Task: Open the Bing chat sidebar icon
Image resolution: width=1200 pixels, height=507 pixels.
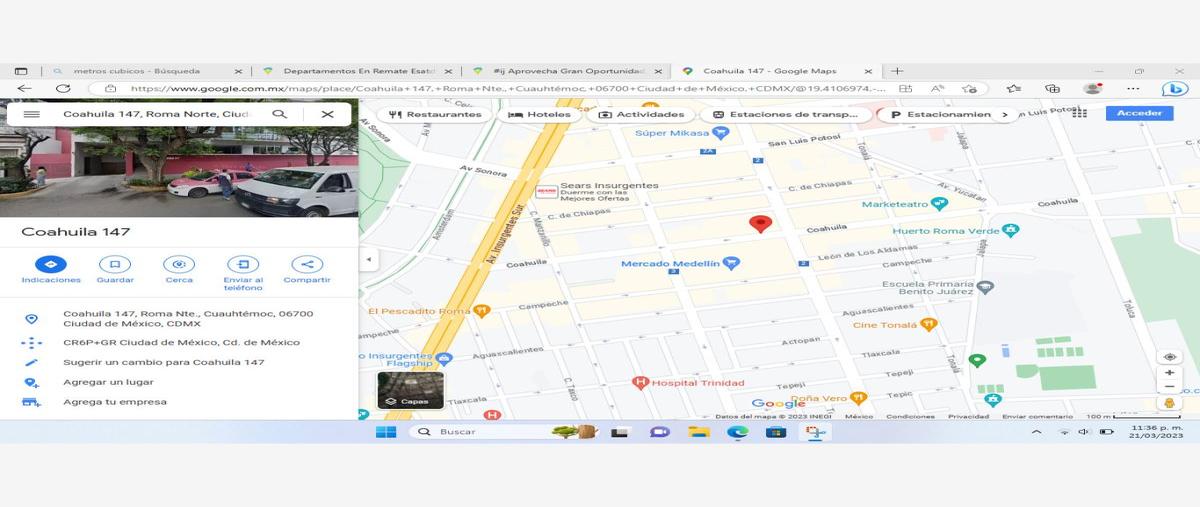Action: tap(1175, 89)
